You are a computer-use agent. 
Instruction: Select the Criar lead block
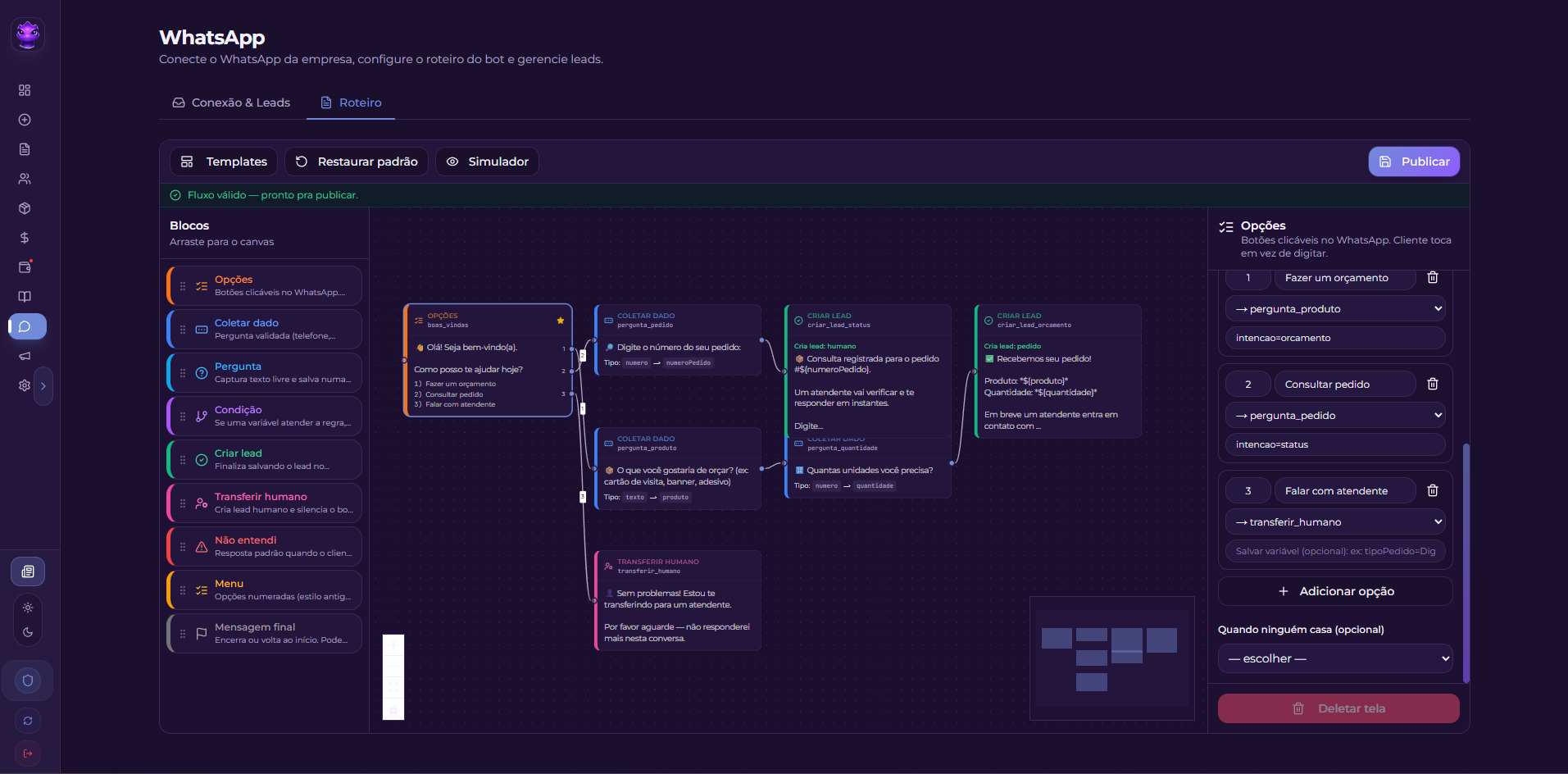[265, 459]
